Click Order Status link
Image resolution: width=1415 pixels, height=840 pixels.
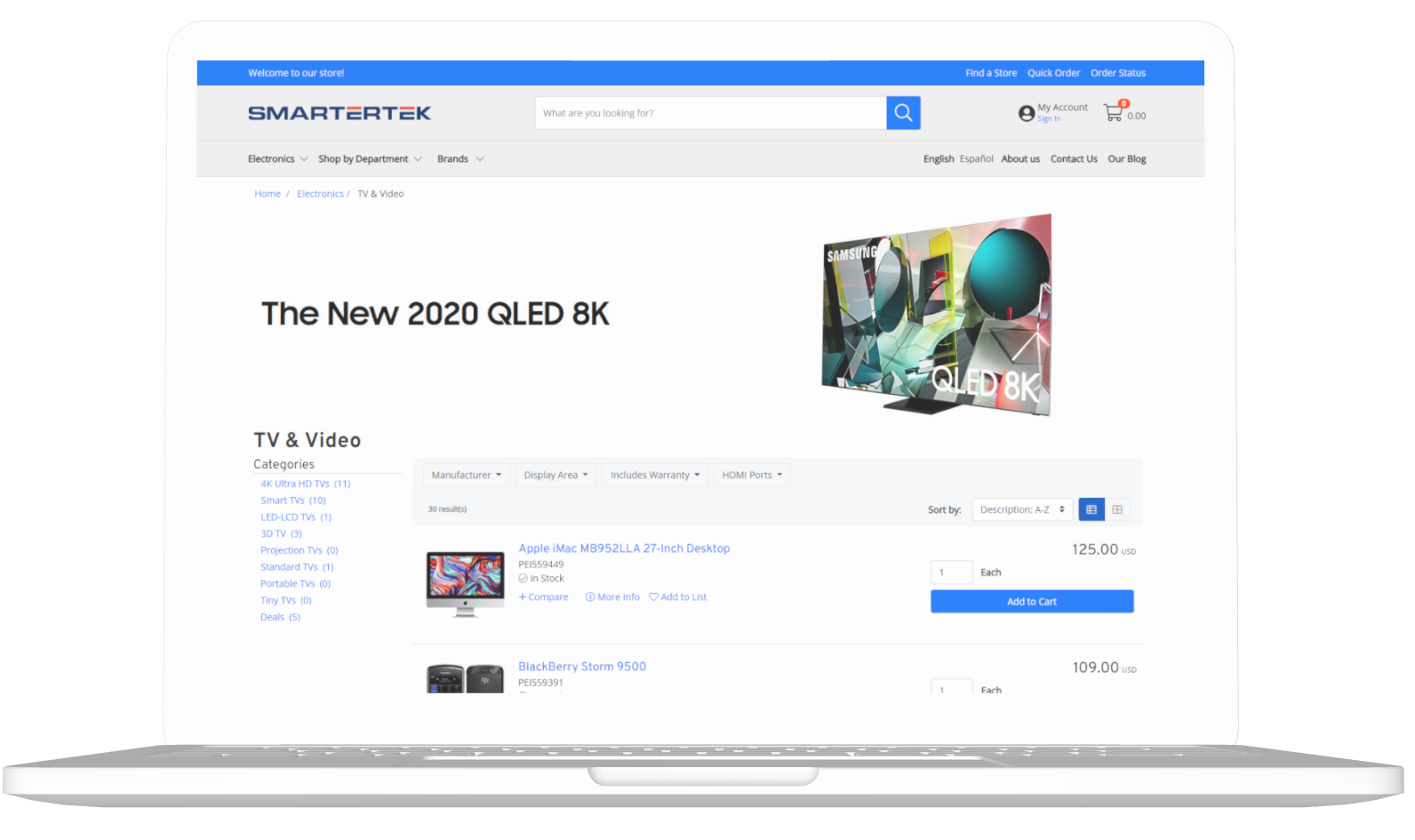click(1118, 73)
